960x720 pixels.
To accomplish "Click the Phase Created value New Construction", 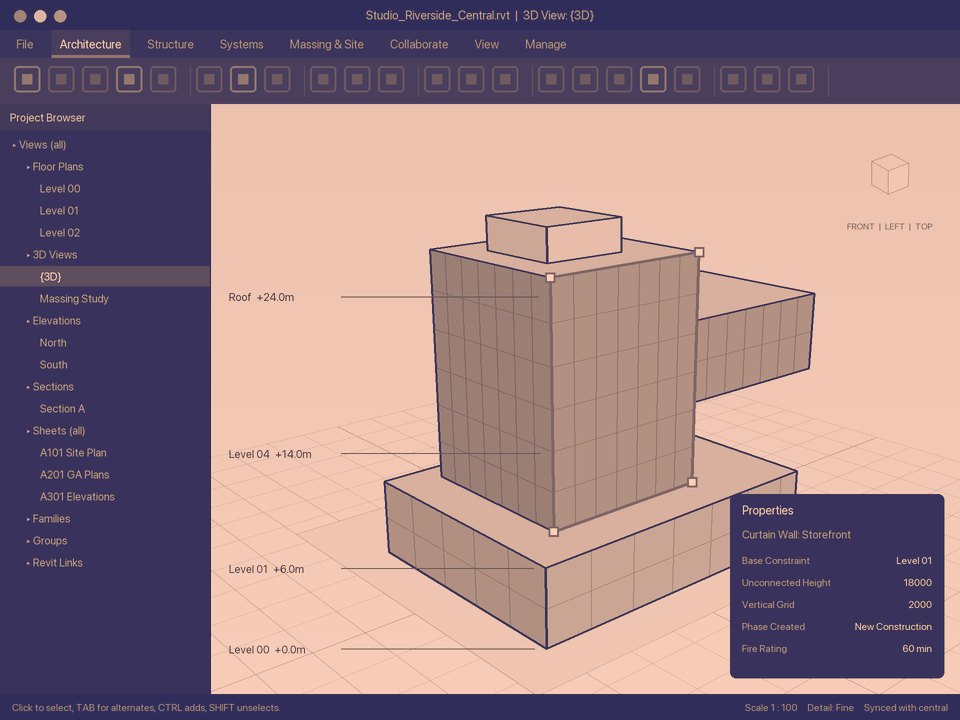I will pyautogui.click(x=893, y=627).
